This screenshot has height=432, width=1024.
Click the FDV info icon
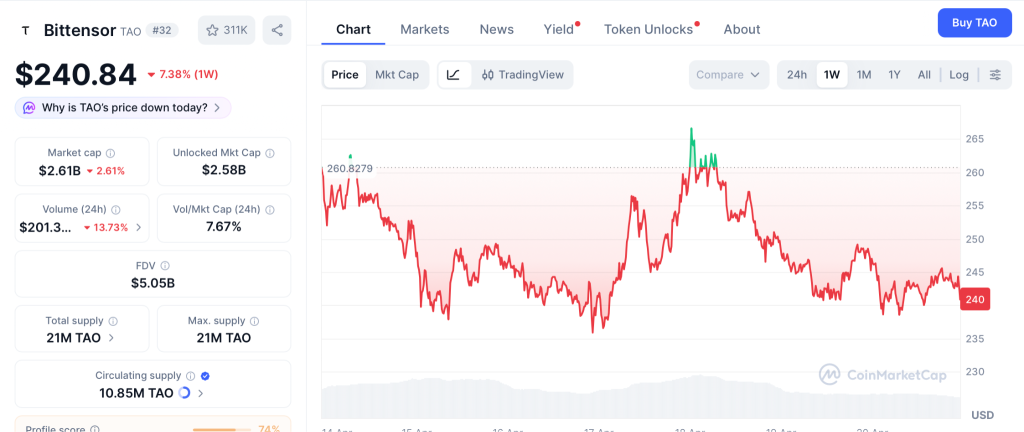point(165,266)
